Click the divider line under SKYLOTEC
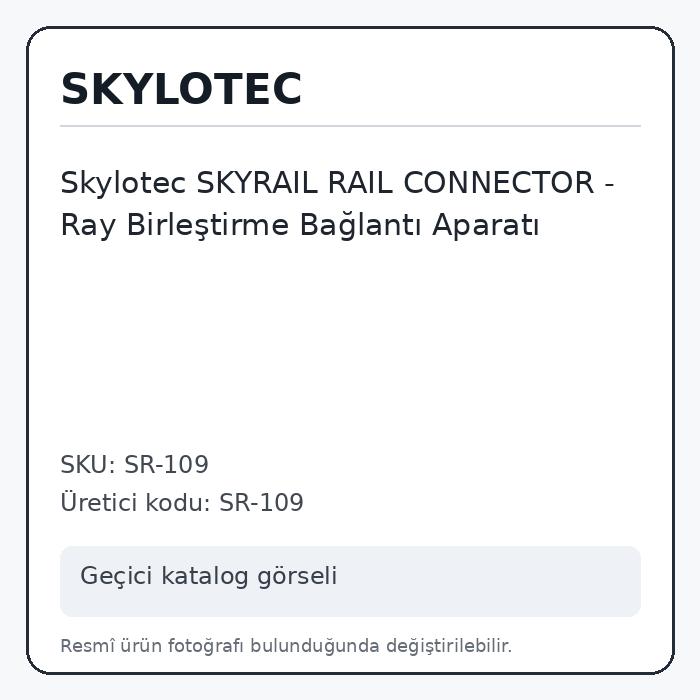 point(350,126)
